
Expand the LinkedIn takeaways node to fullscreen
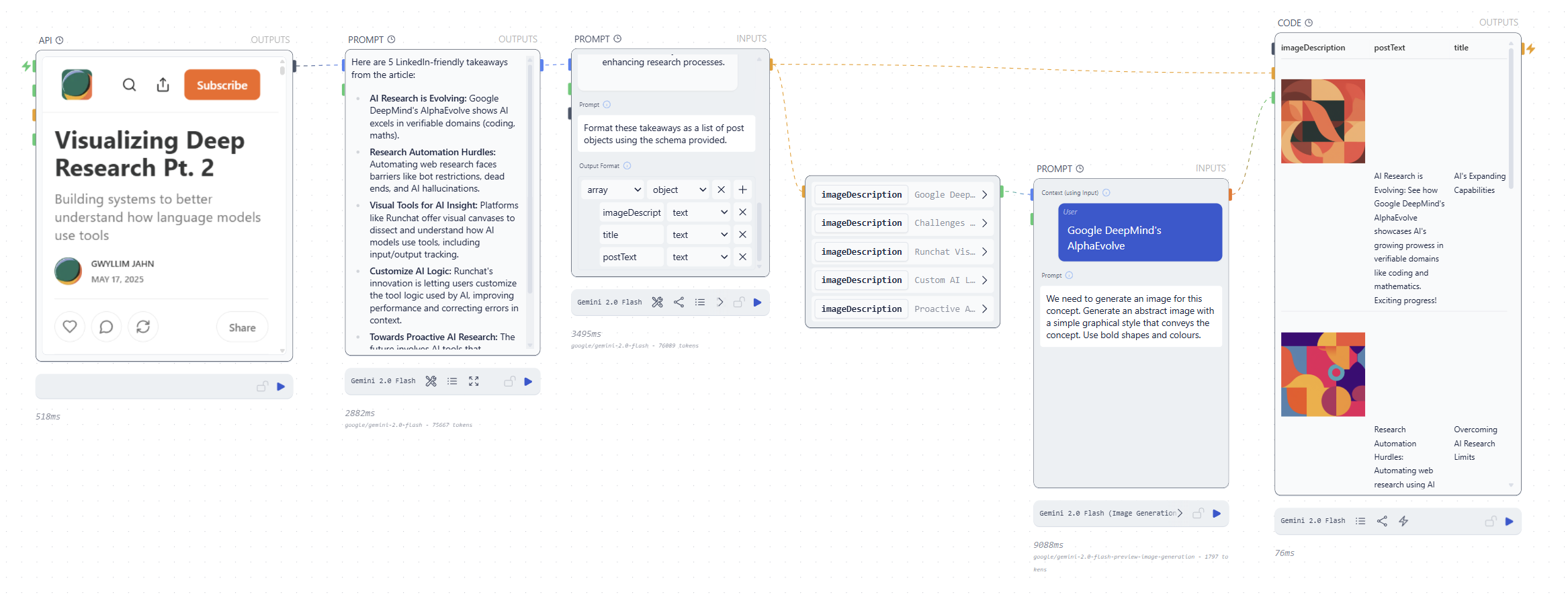tap(474, 381)
